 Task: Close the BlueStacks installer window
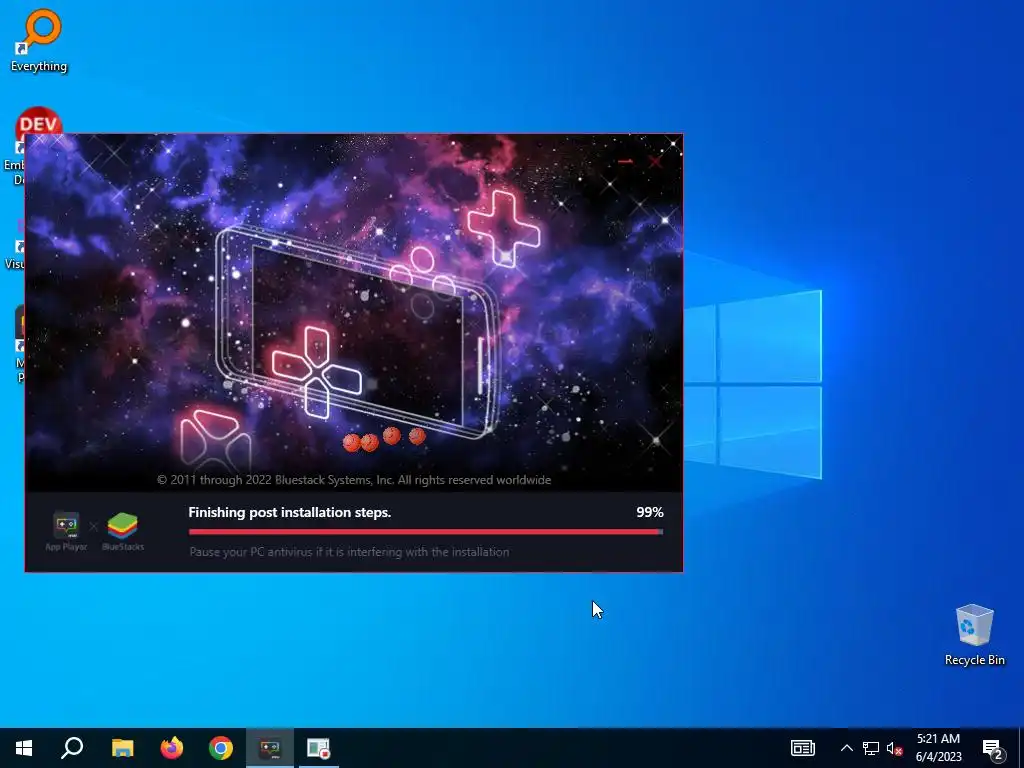coord(655,161)
